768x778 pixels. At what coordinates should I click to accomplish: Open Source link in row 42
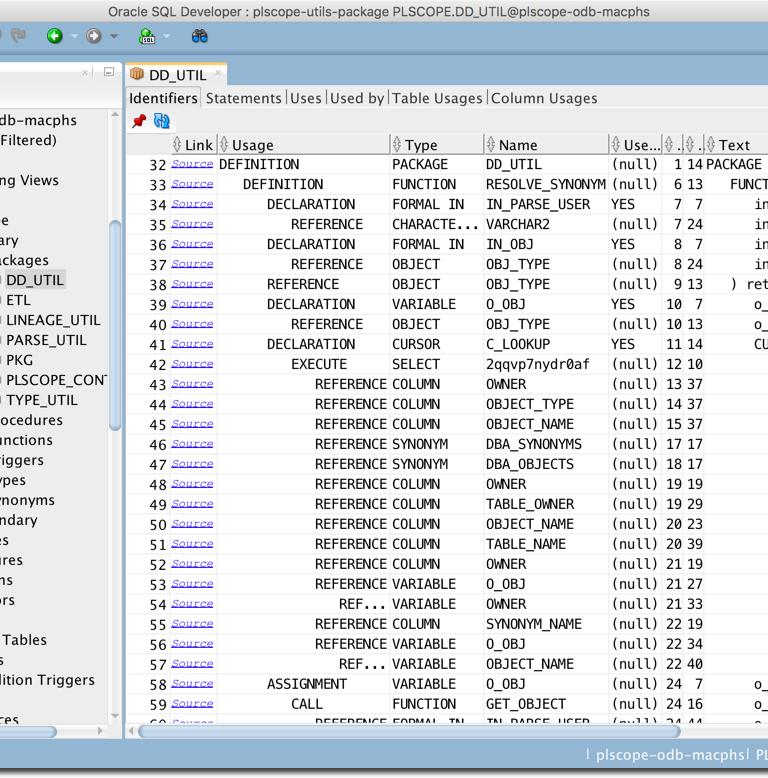(x=192, y=364)
